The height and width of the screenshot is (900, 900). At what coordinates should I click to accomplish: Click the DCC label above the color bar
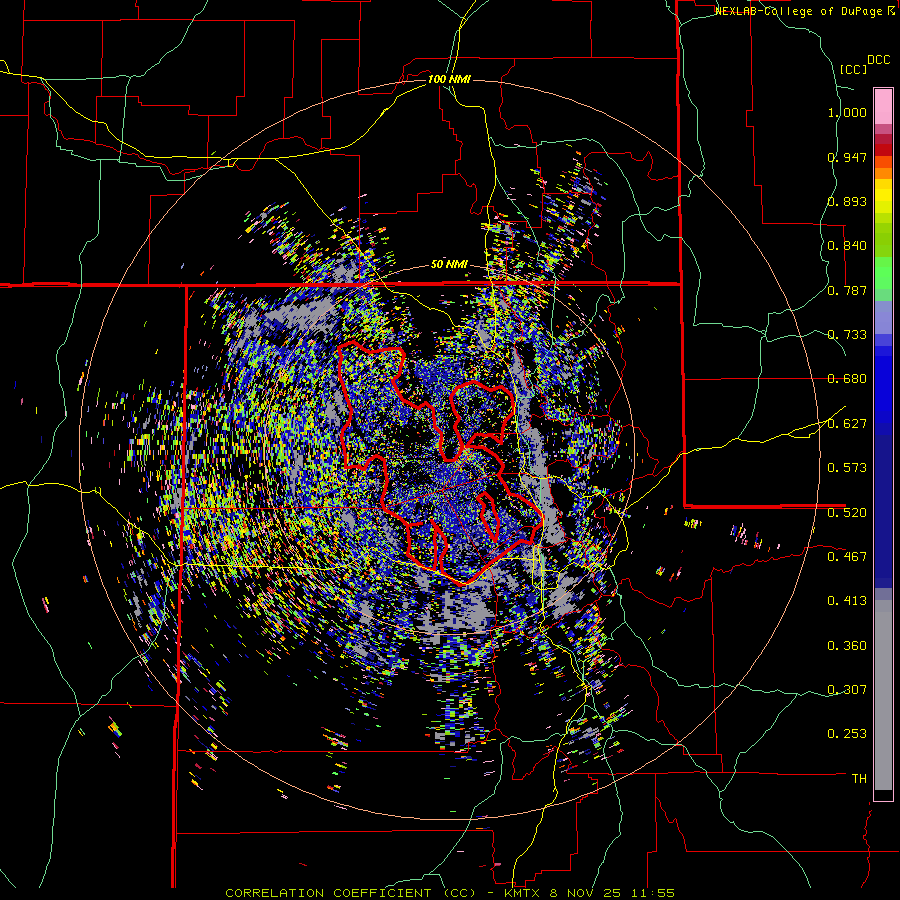[x=878, y=60]
